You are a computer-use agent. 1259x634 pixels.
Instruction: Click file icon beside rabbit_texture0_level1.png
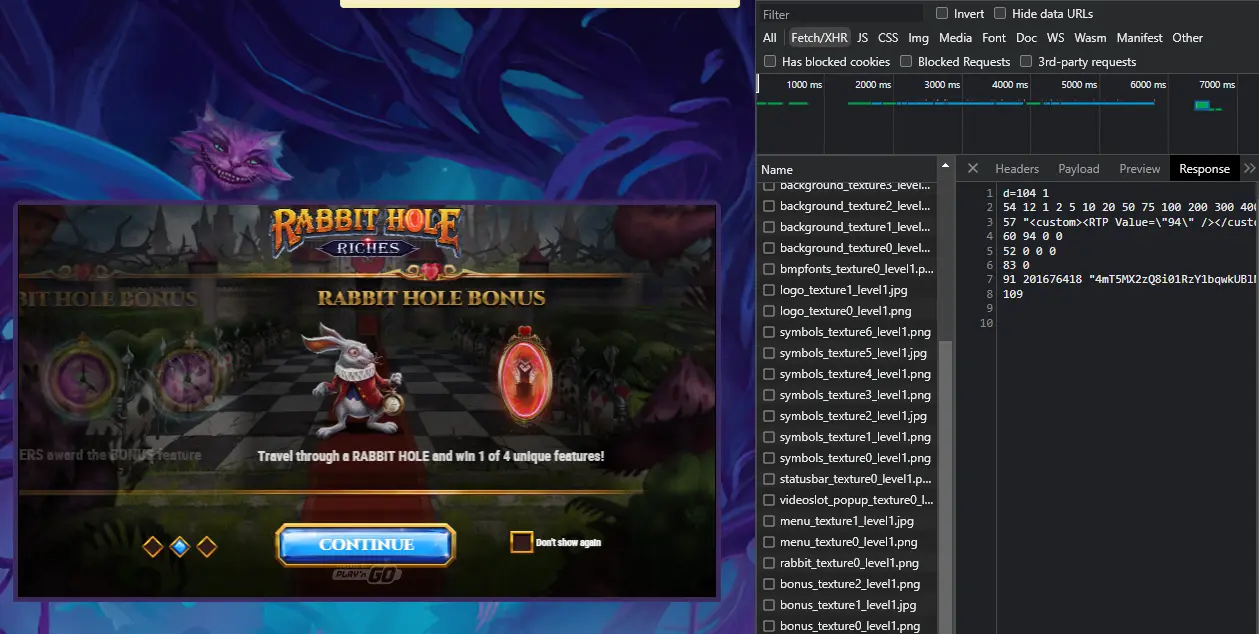pos(768,563)
